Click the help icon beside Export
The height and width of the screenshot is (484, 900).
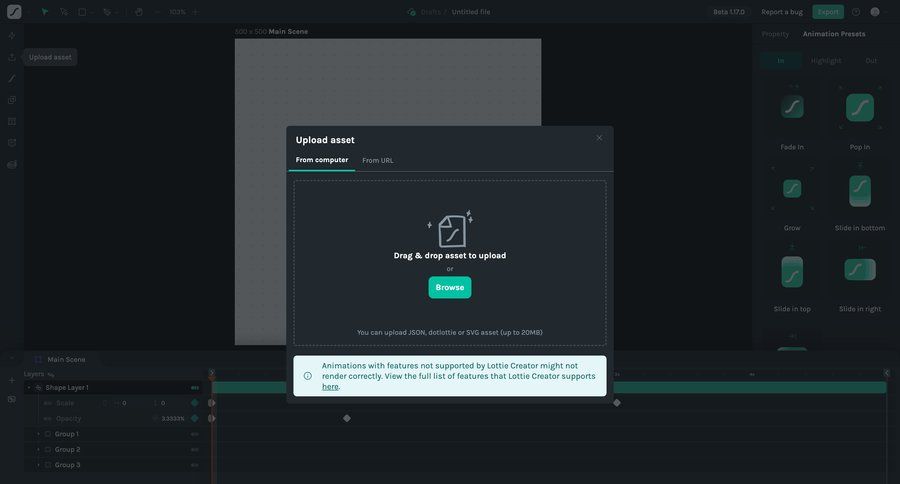[x=856, y=12]
